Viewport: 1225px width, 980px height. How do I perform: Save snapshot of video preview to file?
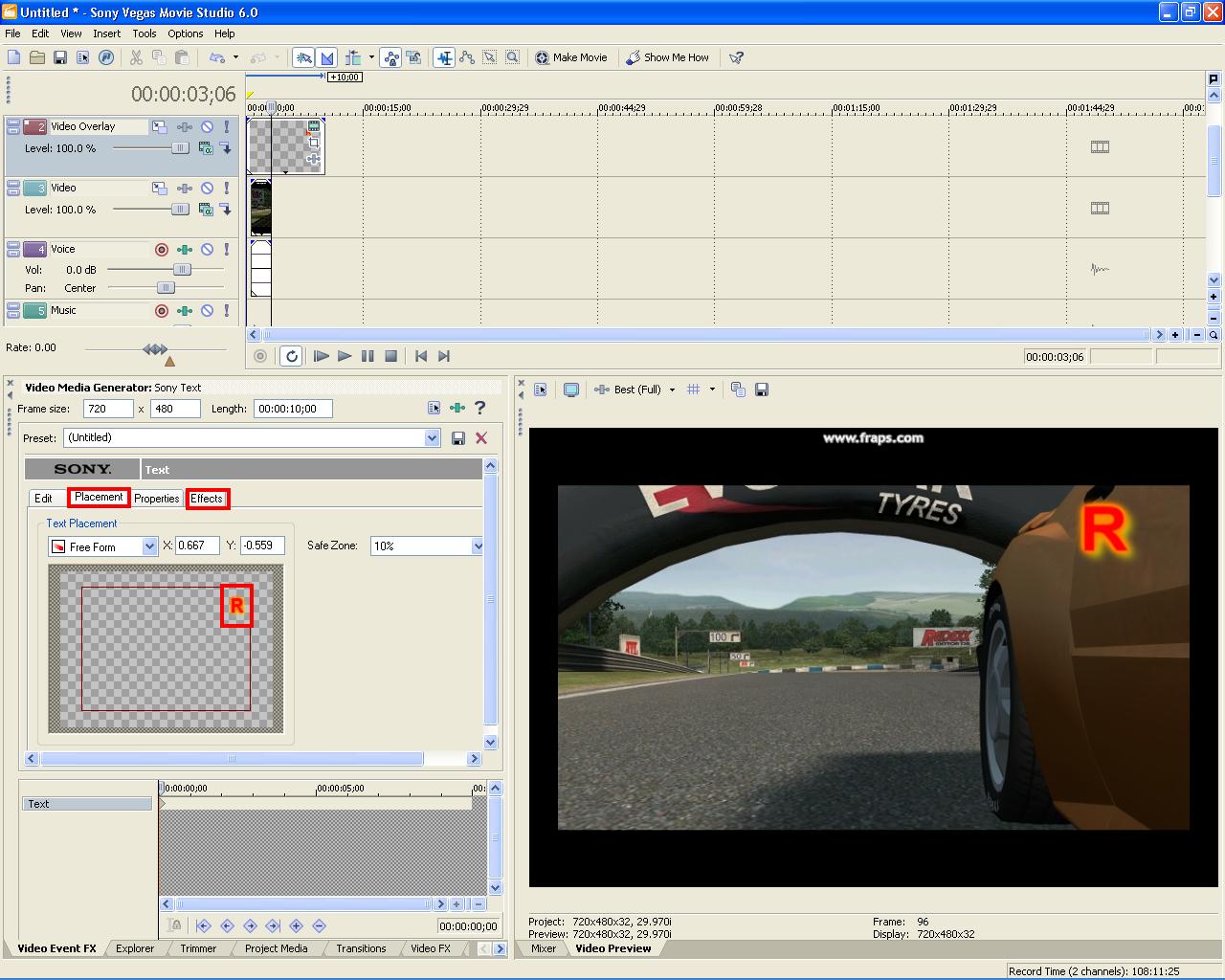[x=762, y=390]
